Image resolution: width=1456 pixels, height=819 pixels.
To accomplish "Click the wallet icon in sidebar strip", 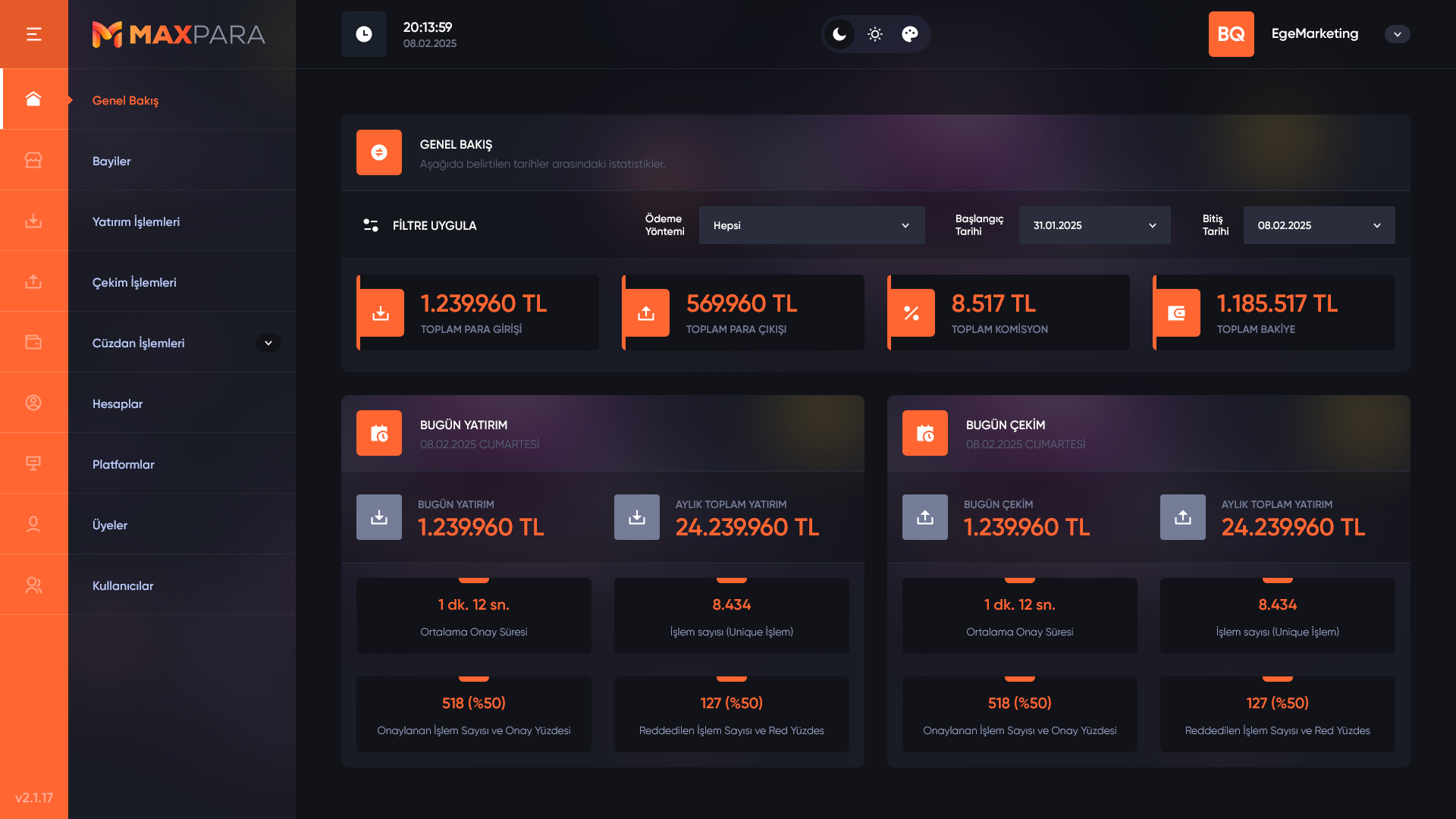I will [x=33, y=342].
